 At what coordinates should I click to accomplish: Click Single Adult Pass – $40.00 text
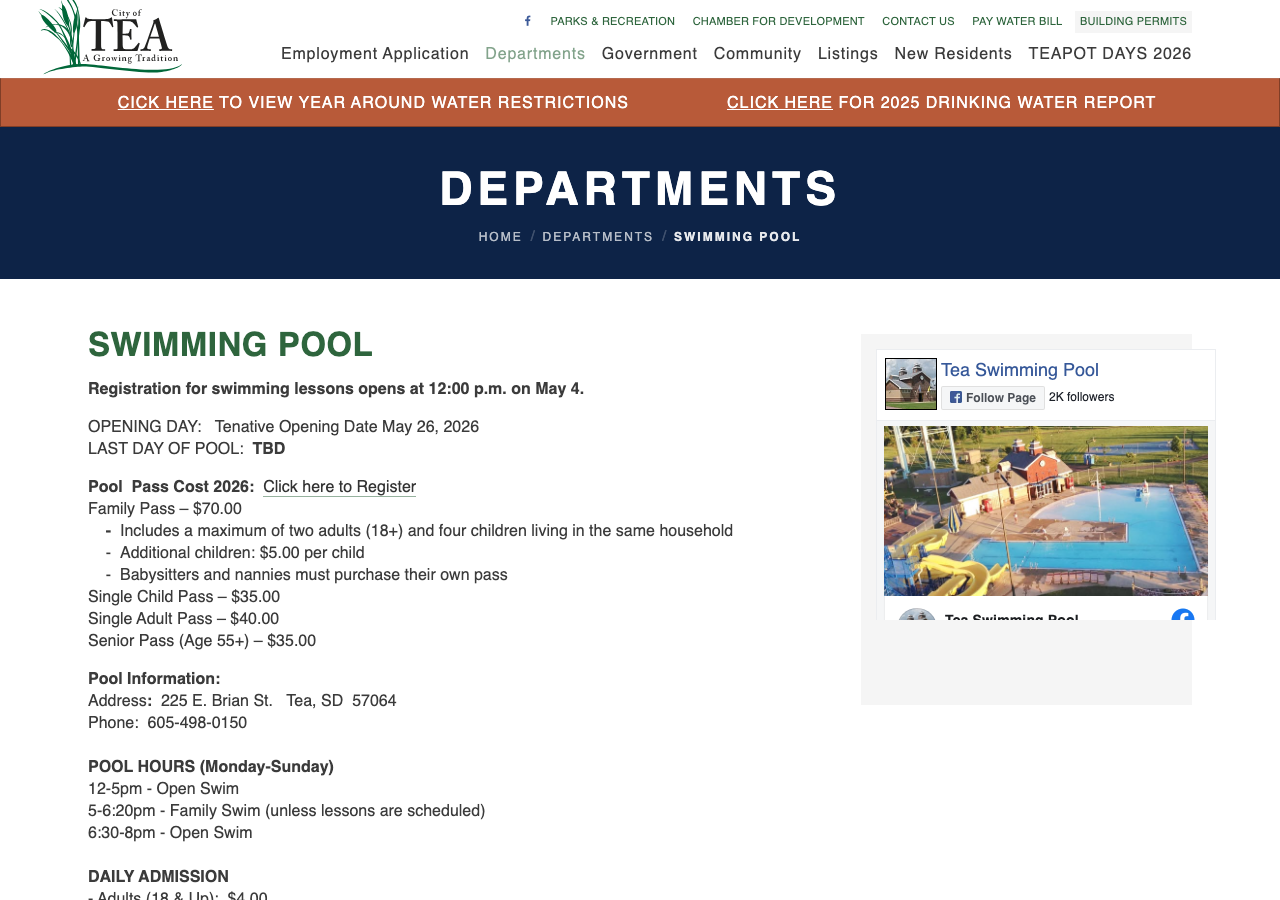click(x=184, y=619)
